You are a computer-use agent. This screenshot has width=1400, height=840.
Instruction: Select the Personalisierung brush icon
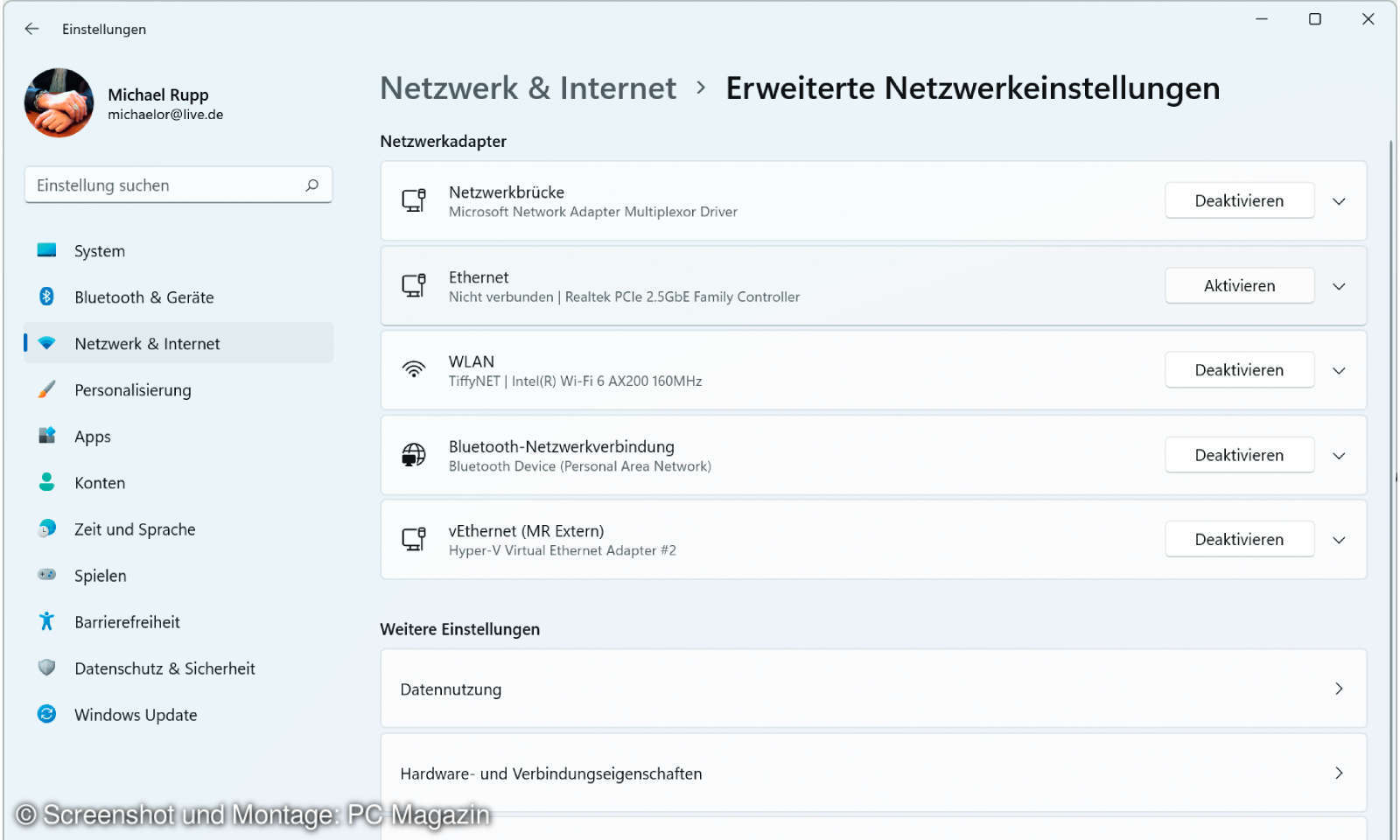pyautogui.click(x=46, y=389)
